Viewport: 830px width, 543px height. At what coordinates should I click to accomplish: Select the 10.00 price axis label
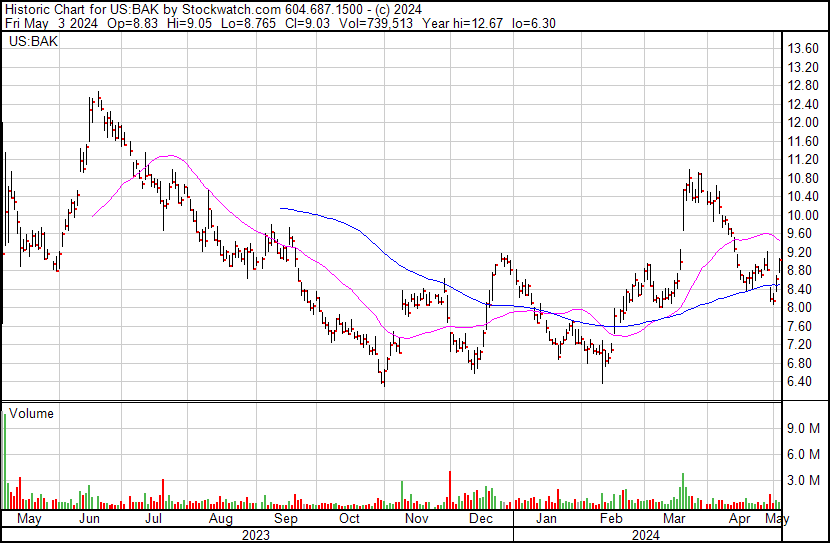coord(803,215)
